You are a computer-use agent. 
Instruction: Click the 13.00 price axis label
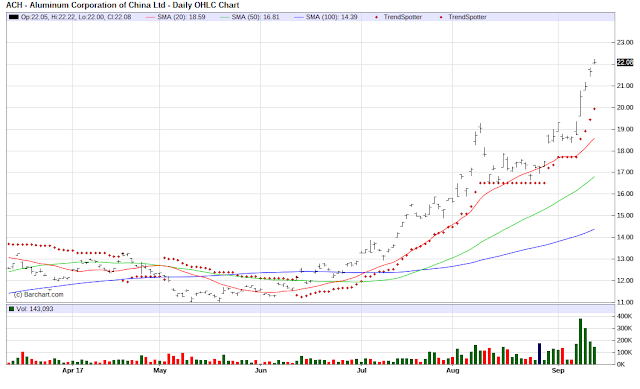pyautogui.click(x=625, y=259)
